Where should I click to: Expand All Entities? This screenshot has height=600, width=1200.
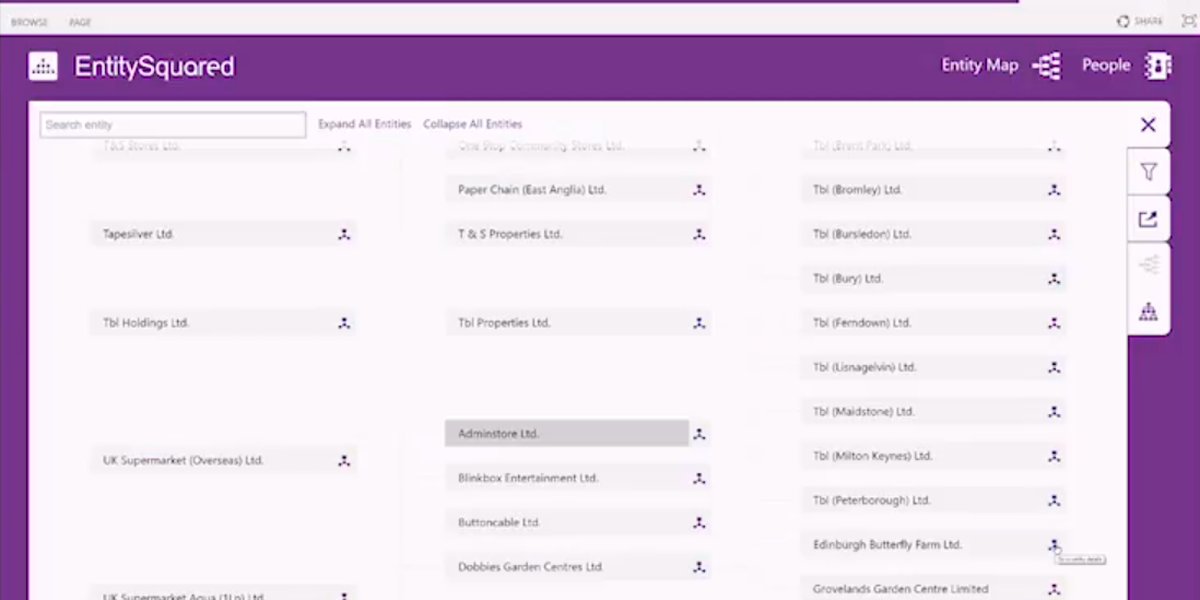(364, 125)
